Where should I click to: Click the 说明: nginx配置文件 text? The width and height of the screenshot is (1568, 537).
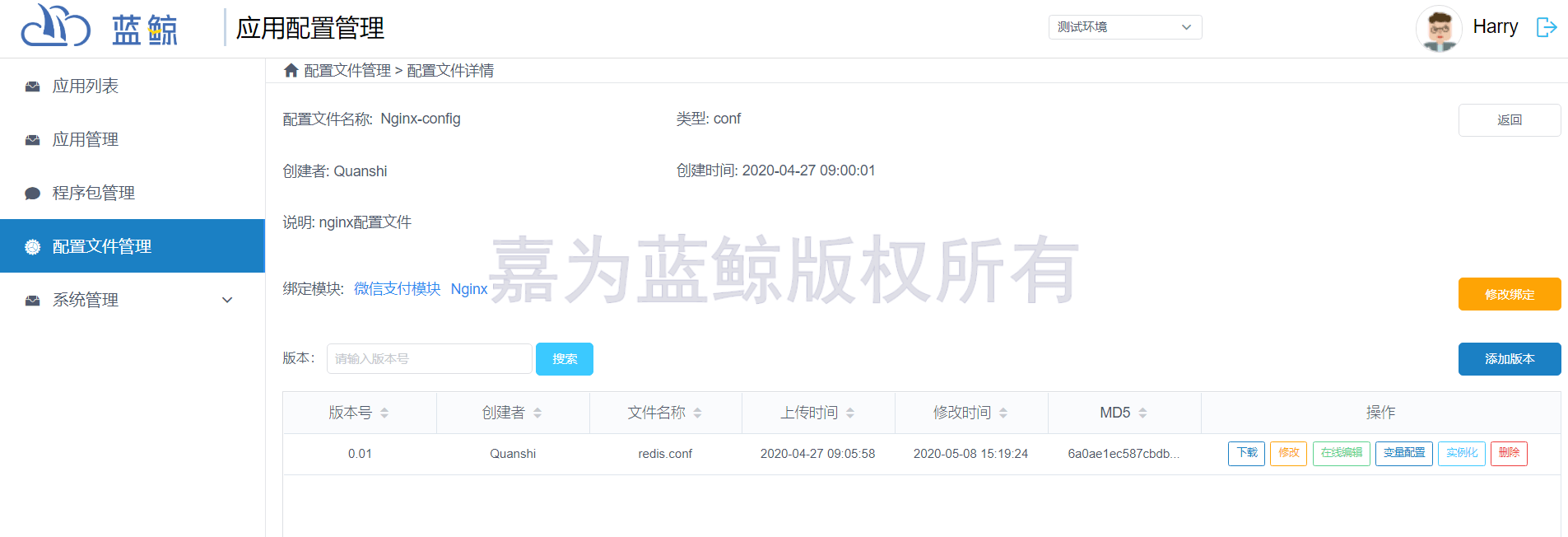click(347, 222)
